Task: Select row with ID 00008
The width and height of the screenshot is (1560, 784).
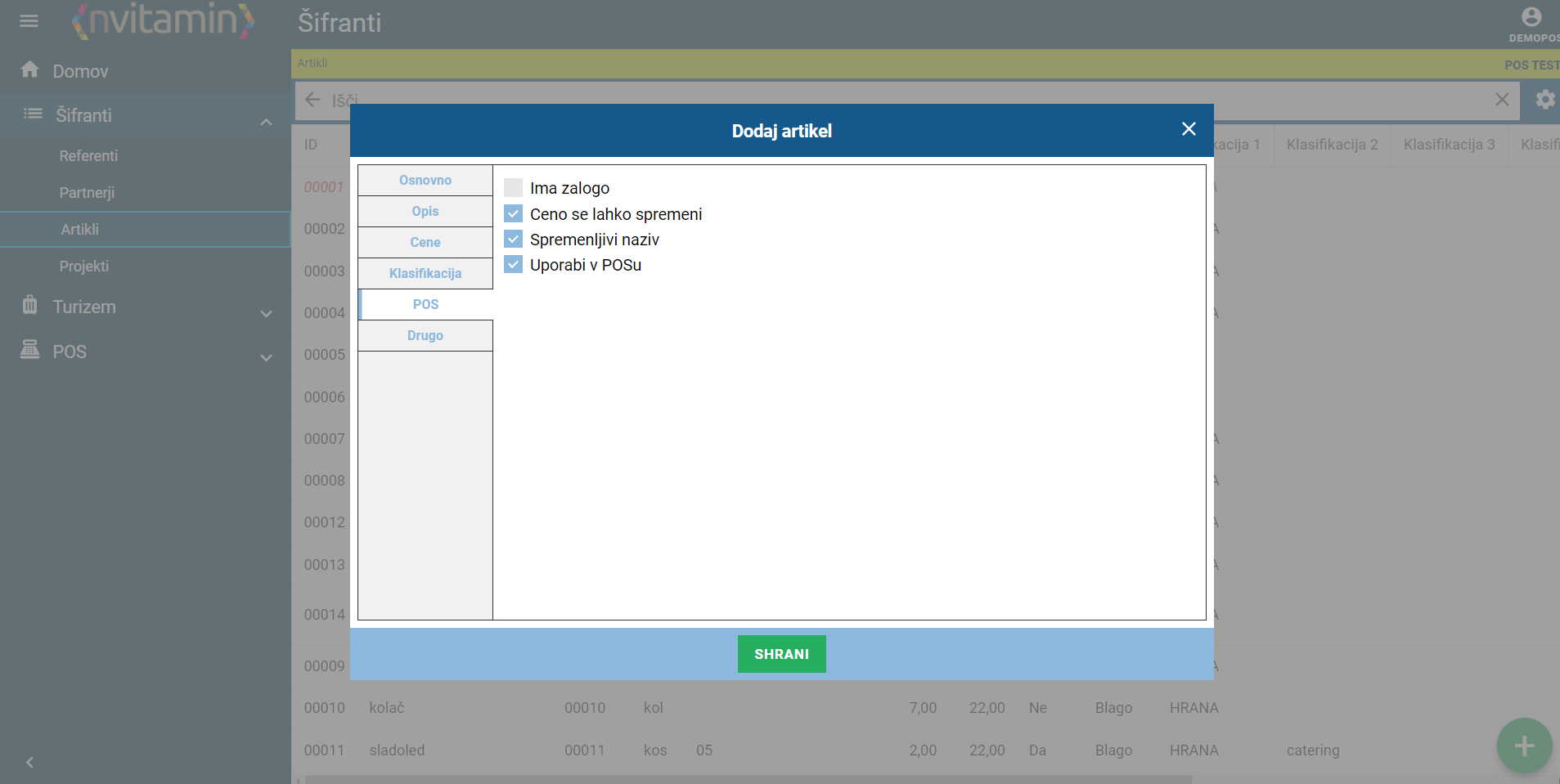Action: (324, 481)
